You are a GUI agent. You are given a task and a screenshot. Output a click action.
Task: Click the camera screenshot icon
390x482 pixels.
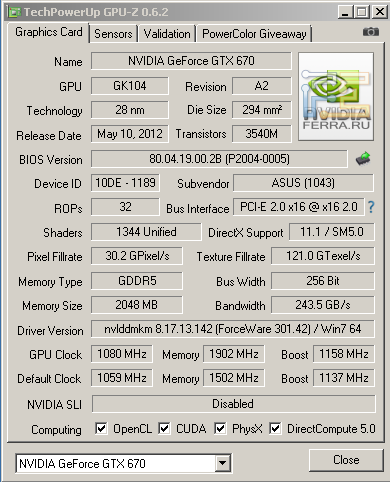click(x=371, y=32)
